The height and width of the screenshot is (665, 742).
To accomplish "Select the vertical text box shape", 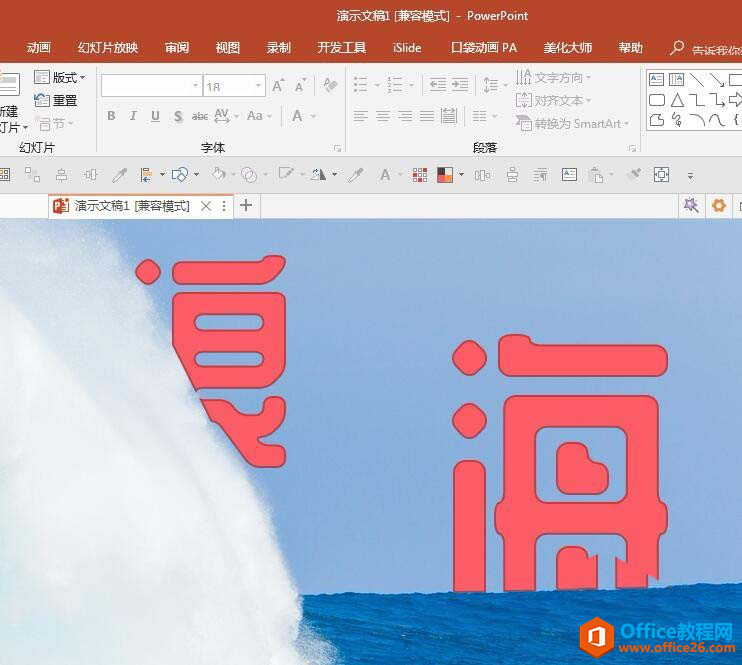I will coord(677,79).
